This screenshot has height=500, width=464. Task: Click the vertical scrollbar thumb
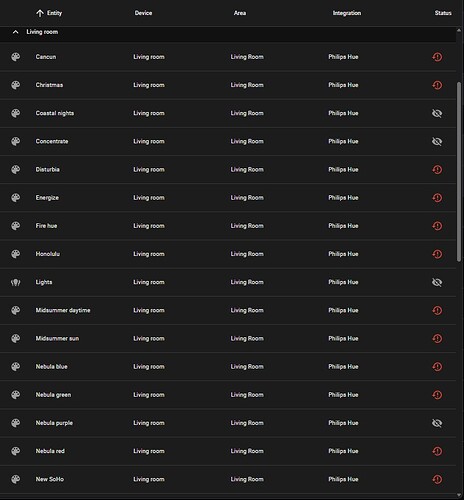click(x=459, y=172)
